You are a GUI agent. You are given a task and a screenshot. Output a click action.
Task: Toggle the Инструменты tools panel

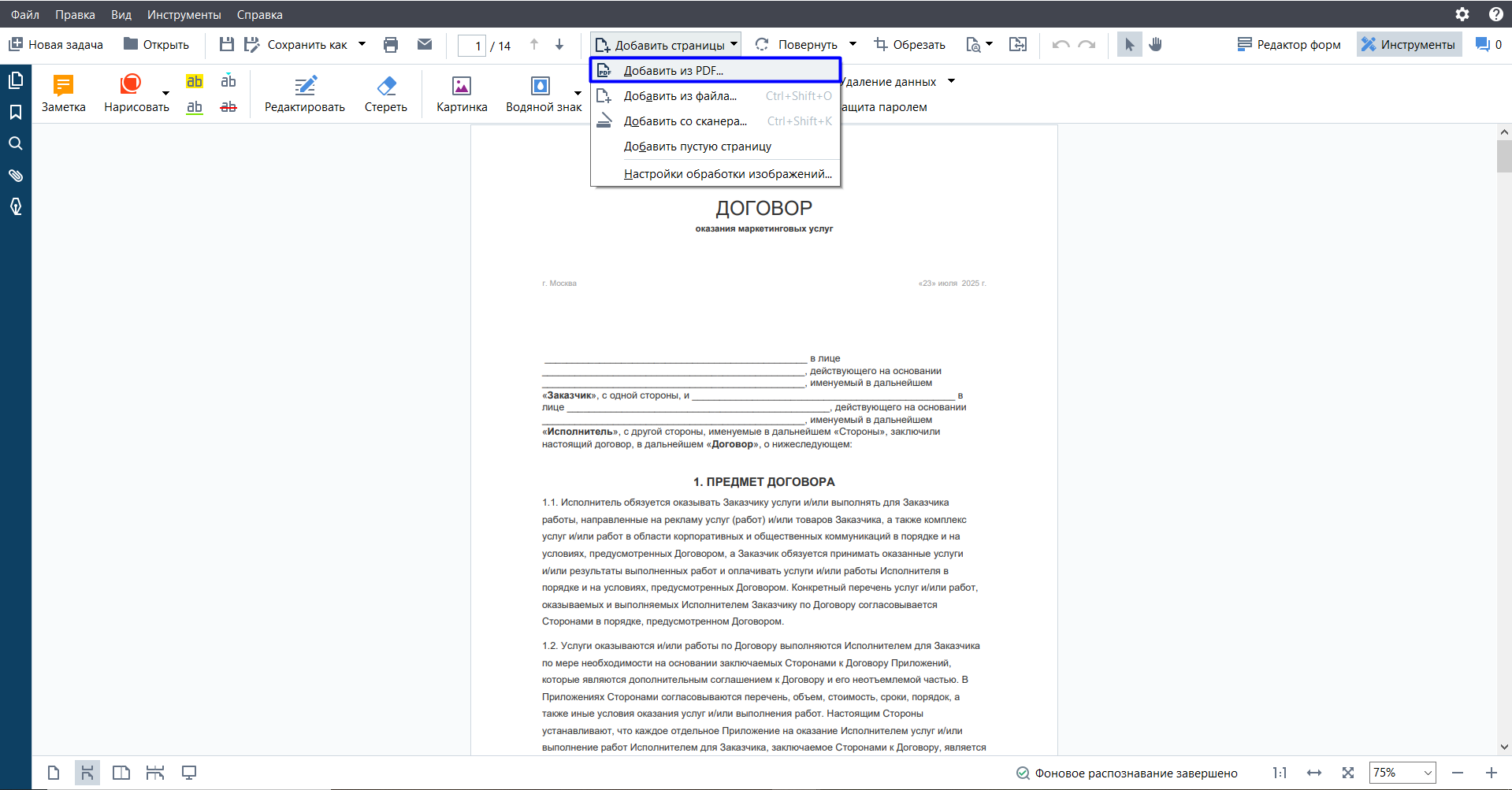pyautogui.click(x=1409, y=44)
